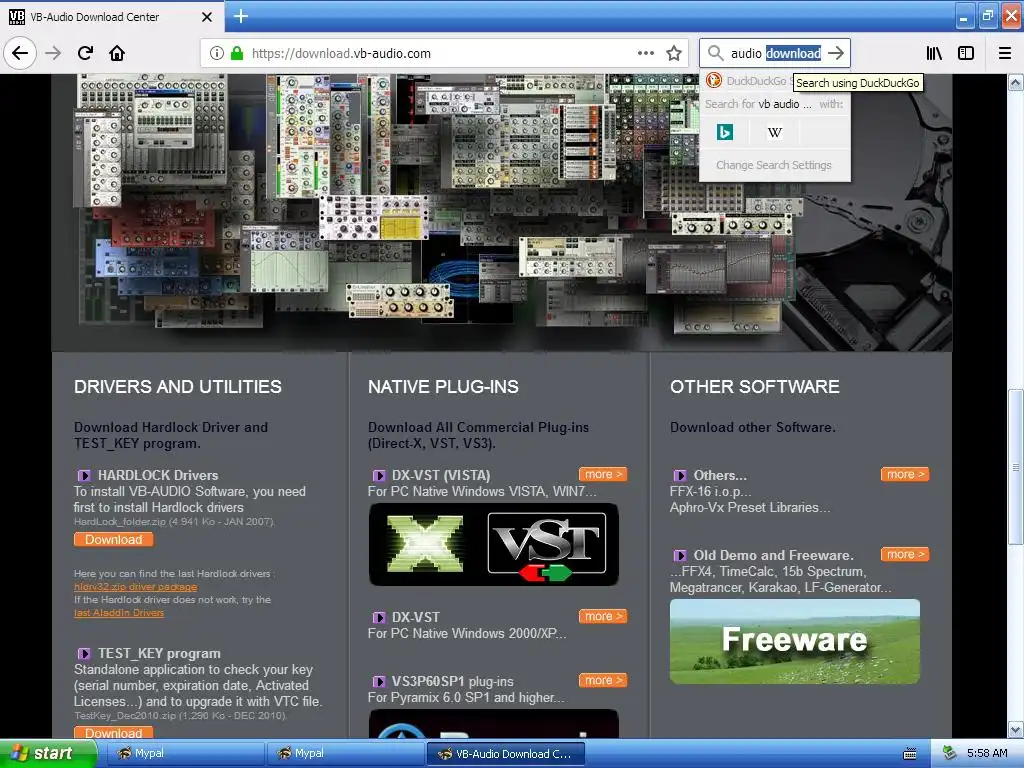1024x768 pixels.
Task: Click the arrow bullet beside TEST_KEY program
Action: coord(84,654)
